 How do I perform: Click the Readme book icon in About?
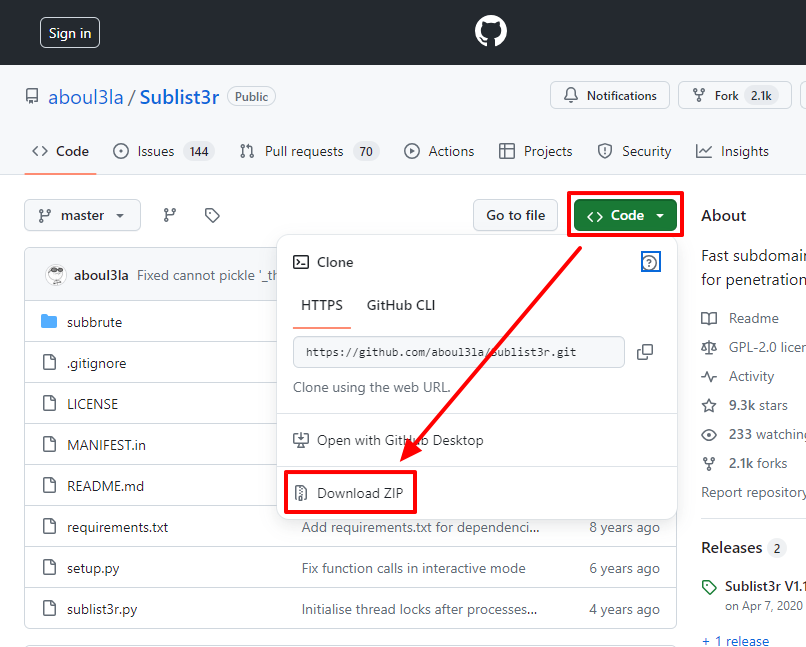(709, 319)
